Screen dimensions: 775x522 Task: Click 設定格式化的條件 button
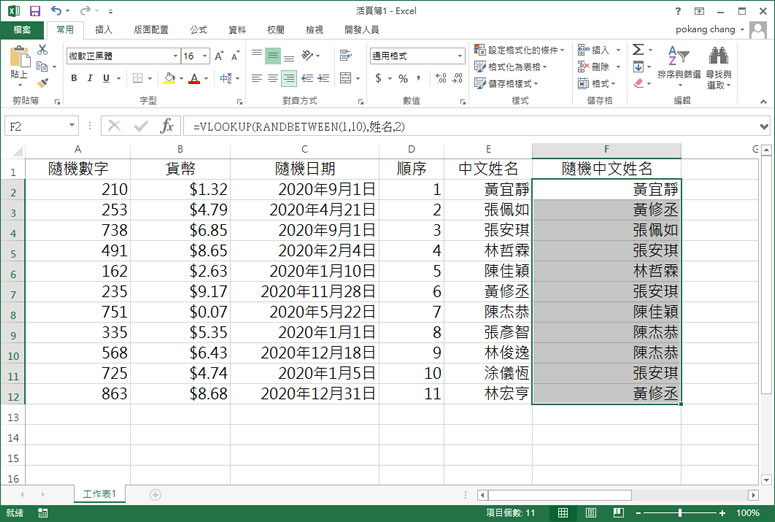pos(520,50)
